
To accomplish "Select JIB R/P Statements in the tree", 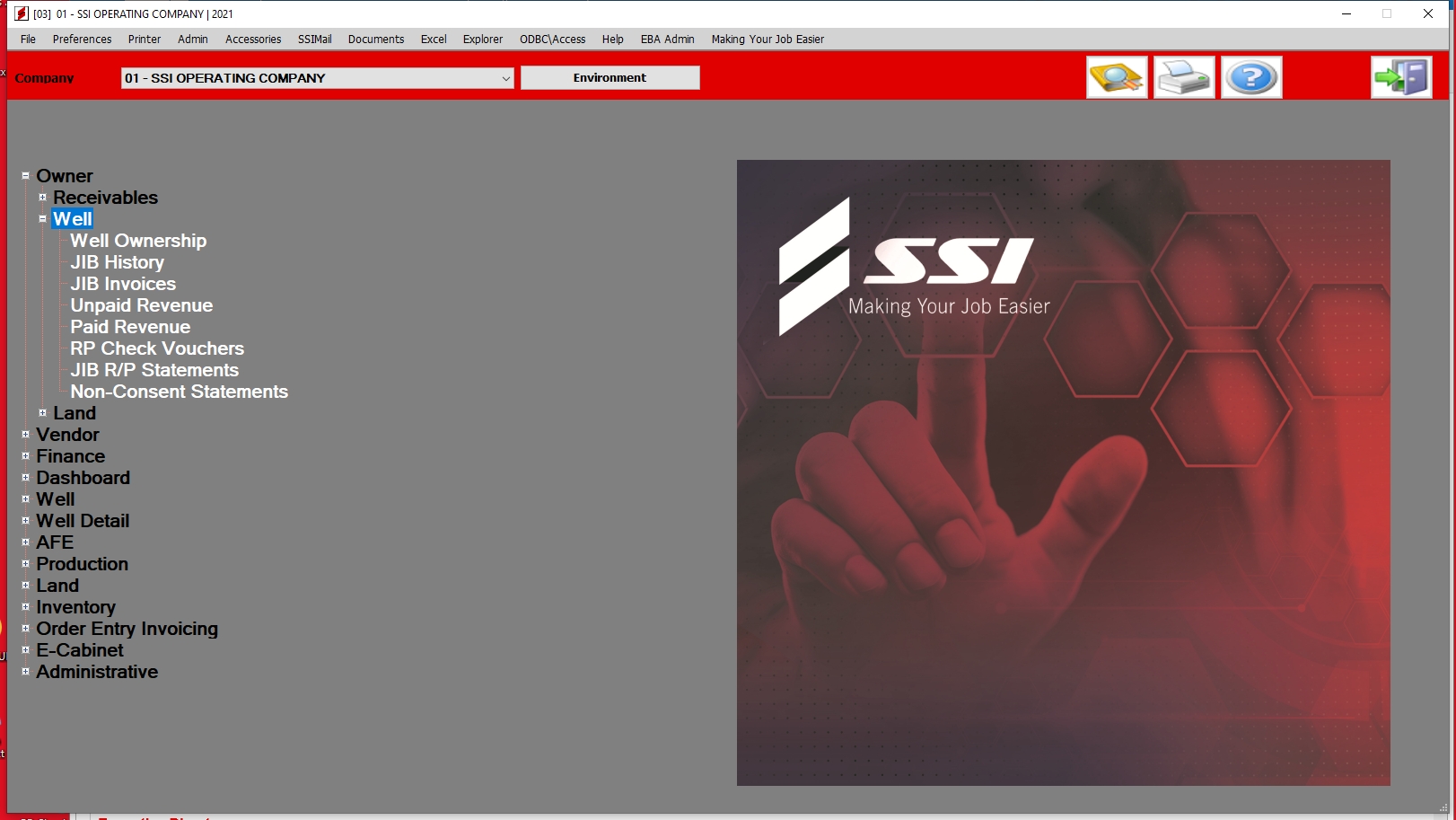I will 154,370.
